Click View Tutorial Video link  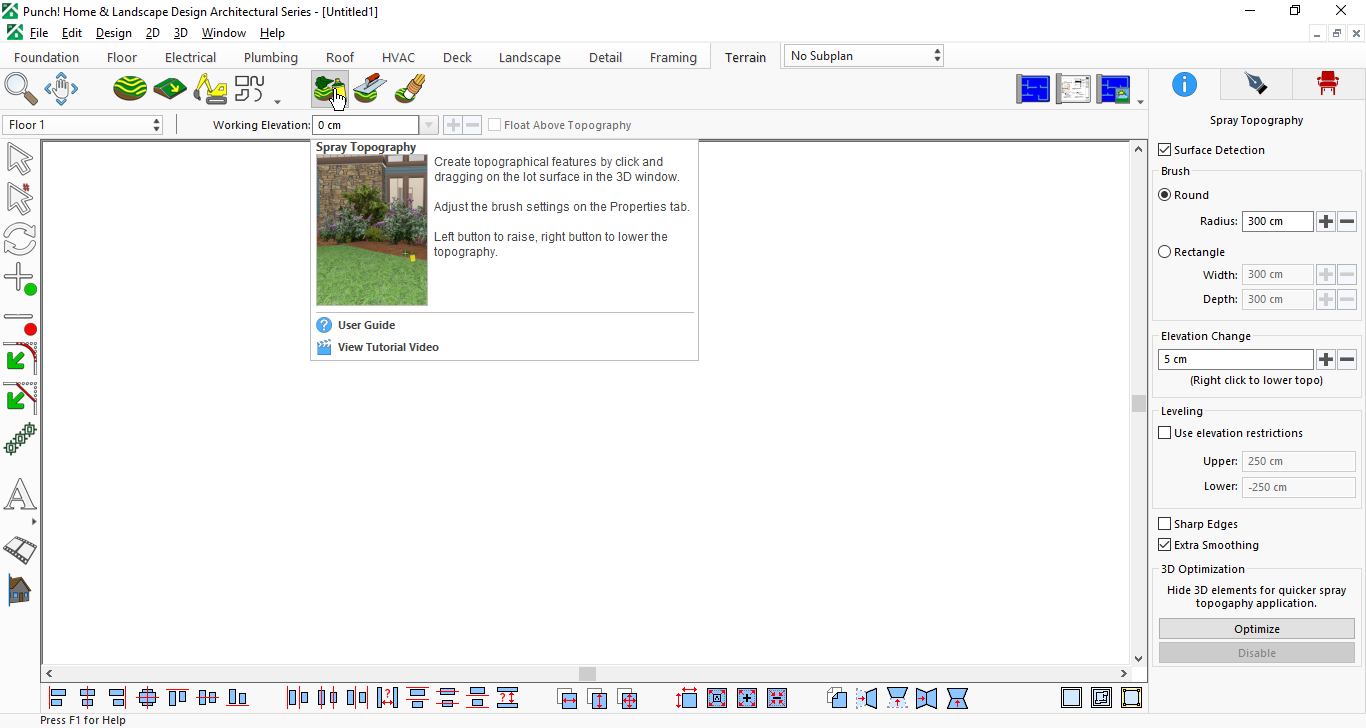point(388,347)
